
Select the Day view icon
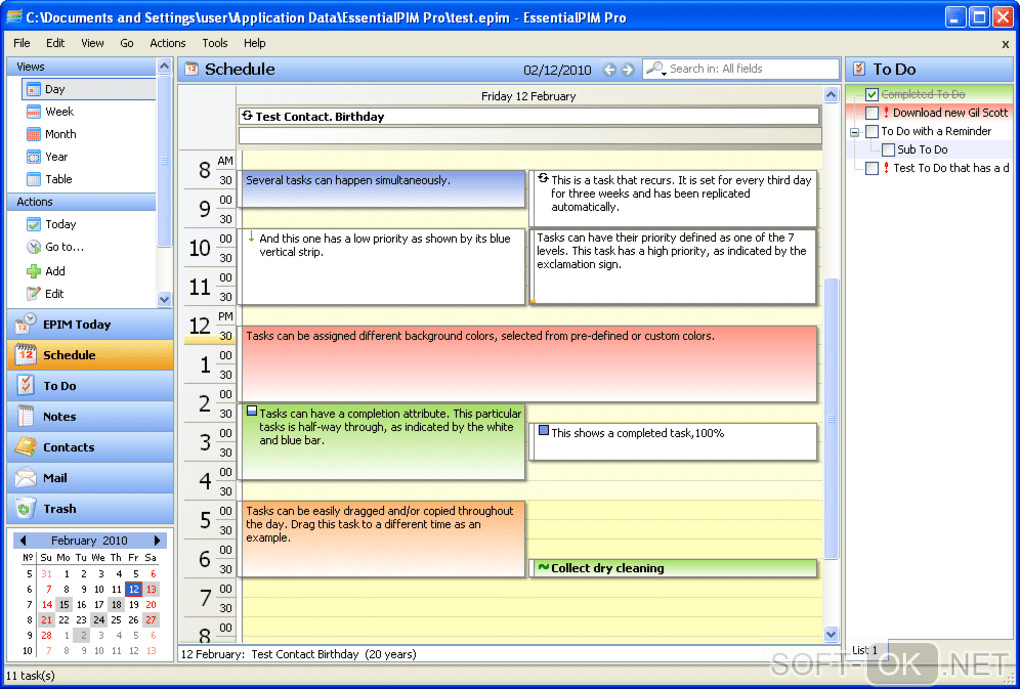[34, 89]
